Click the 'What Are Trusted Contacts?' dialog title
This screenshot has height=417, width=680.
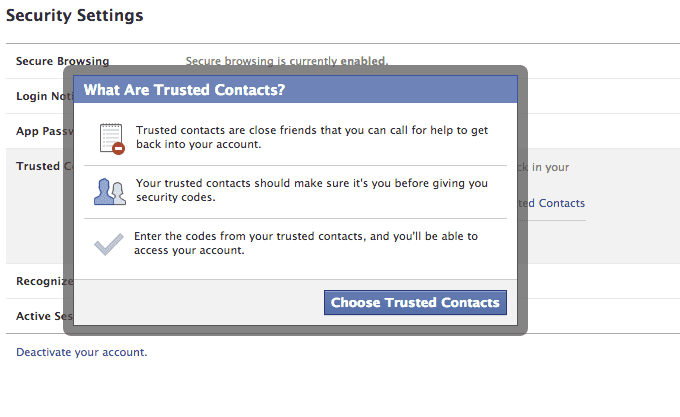click(x=184, y=89)
